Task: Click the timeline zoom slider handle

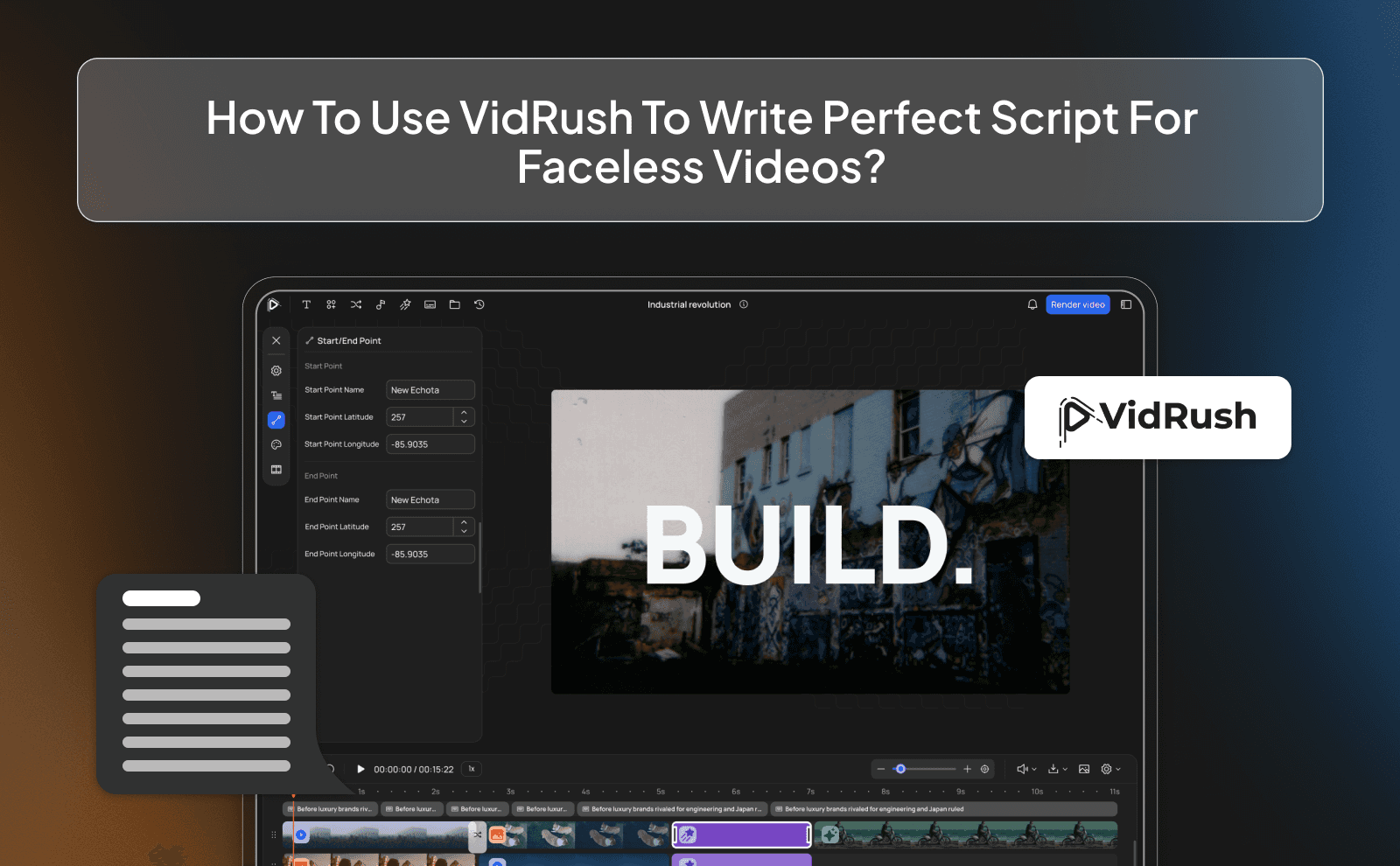Action: [x=900, y=769]
